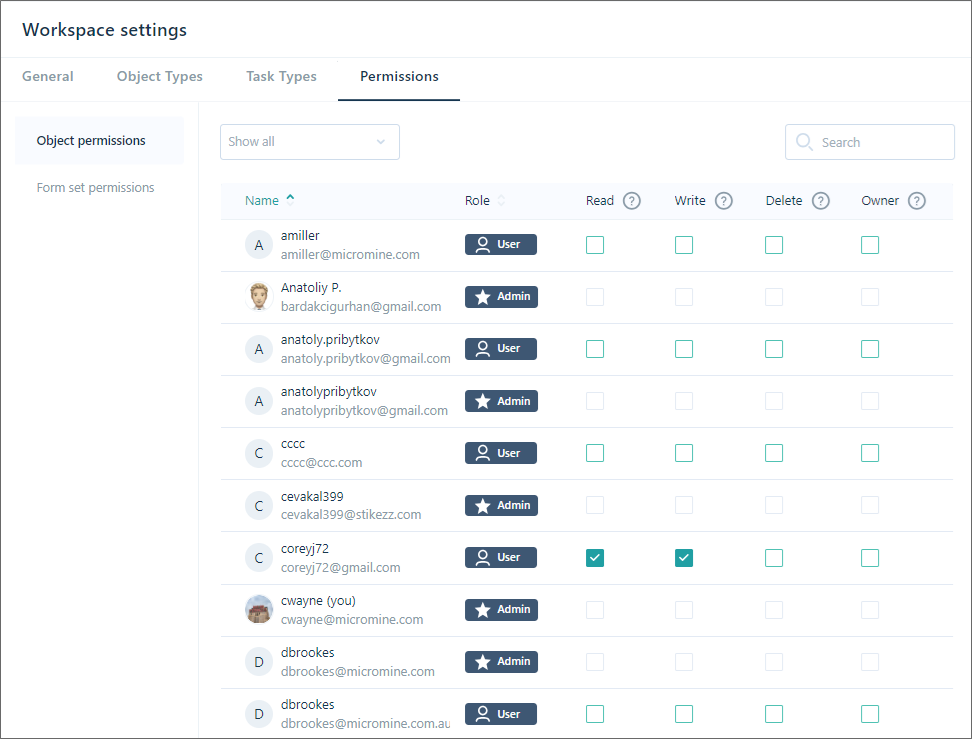Open the Object Types tab

(159, 76)
